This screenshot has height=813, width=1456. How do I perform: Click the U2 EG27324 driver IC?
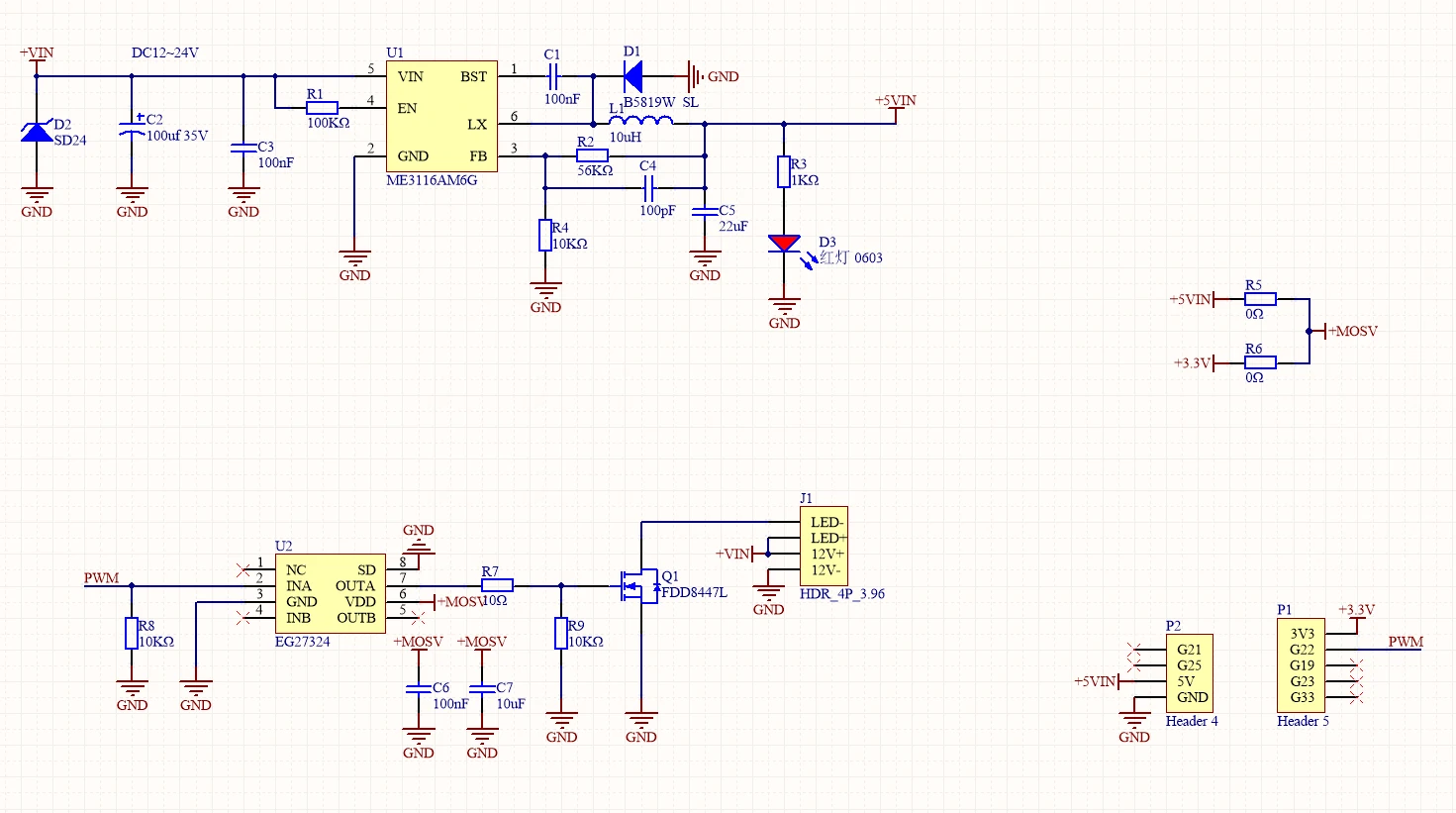click(330, 593)
